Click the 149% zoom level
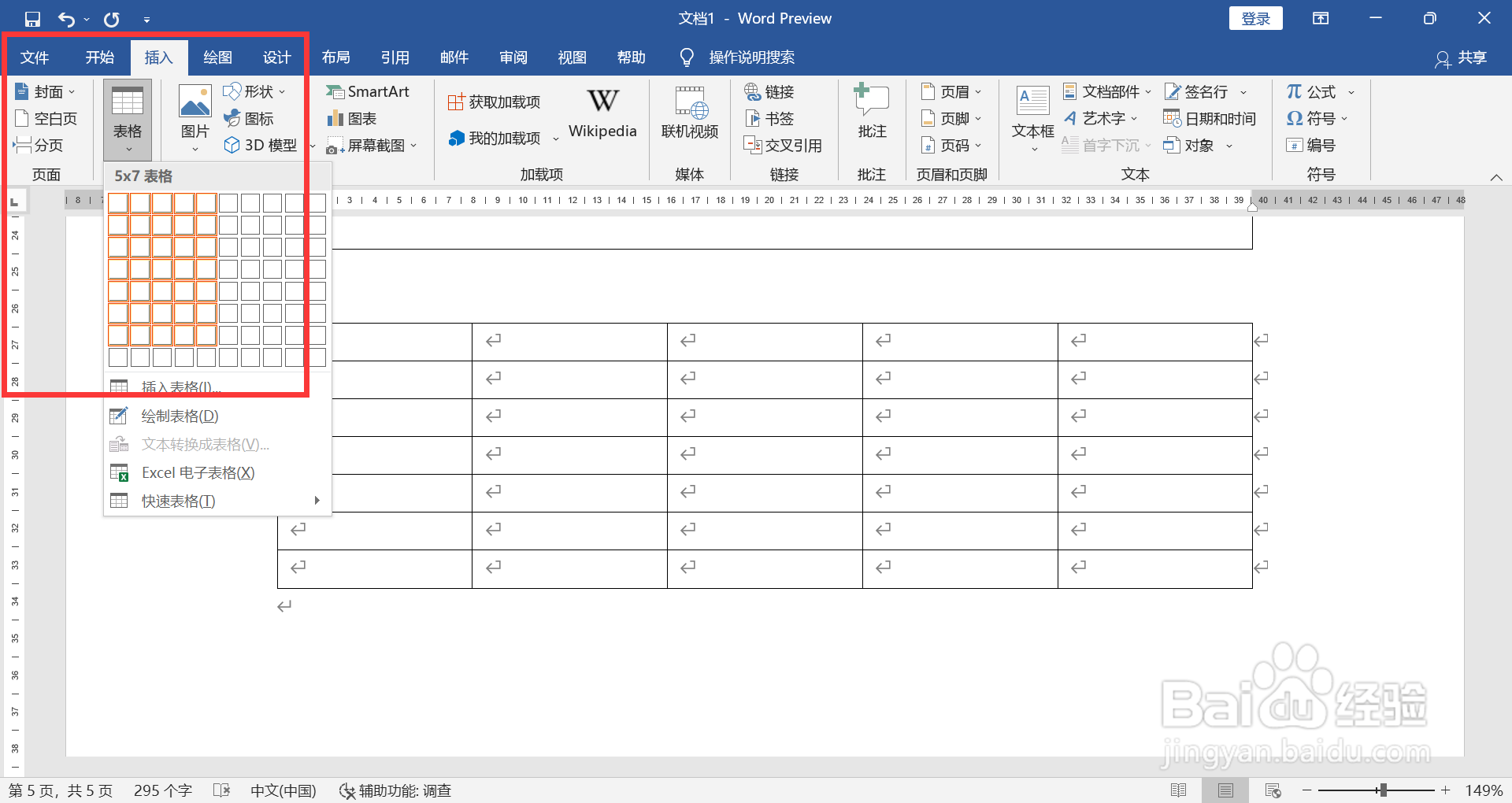This screenshot has height=803, width=1512. [x=1484, y=790]
